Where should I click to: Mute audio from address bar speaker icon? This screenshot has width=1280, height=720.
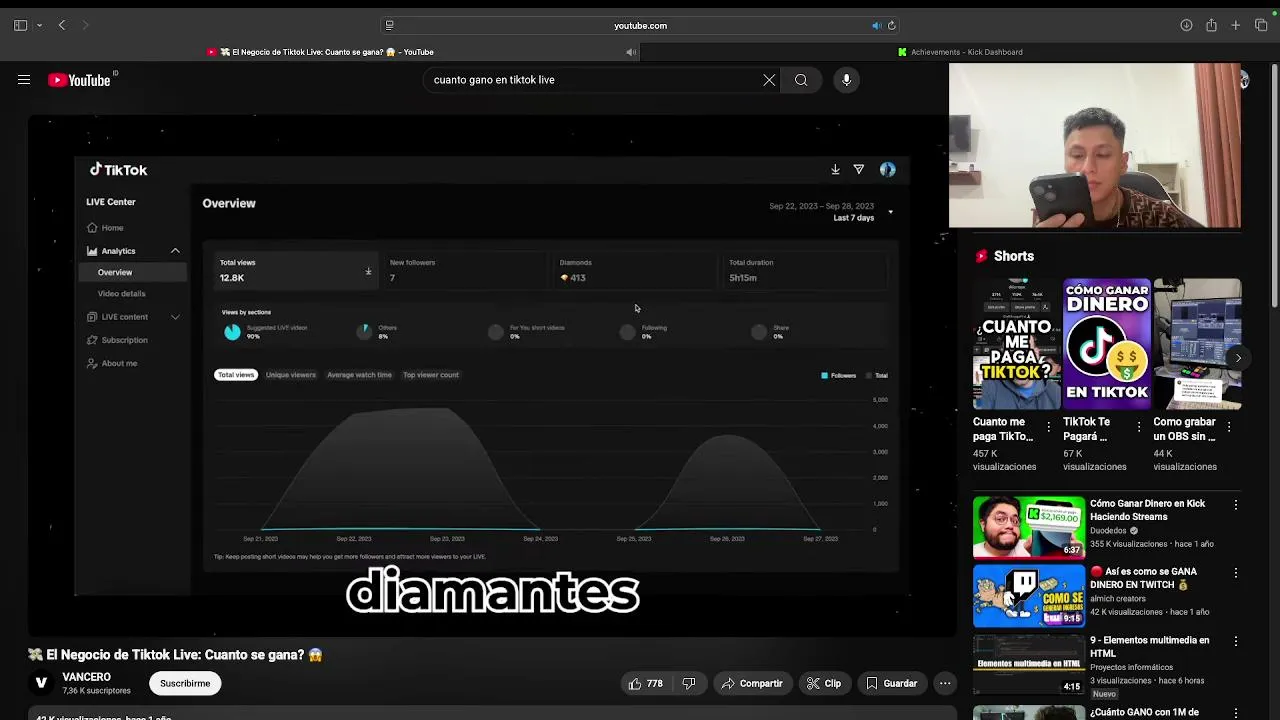[x=876, y=26]
